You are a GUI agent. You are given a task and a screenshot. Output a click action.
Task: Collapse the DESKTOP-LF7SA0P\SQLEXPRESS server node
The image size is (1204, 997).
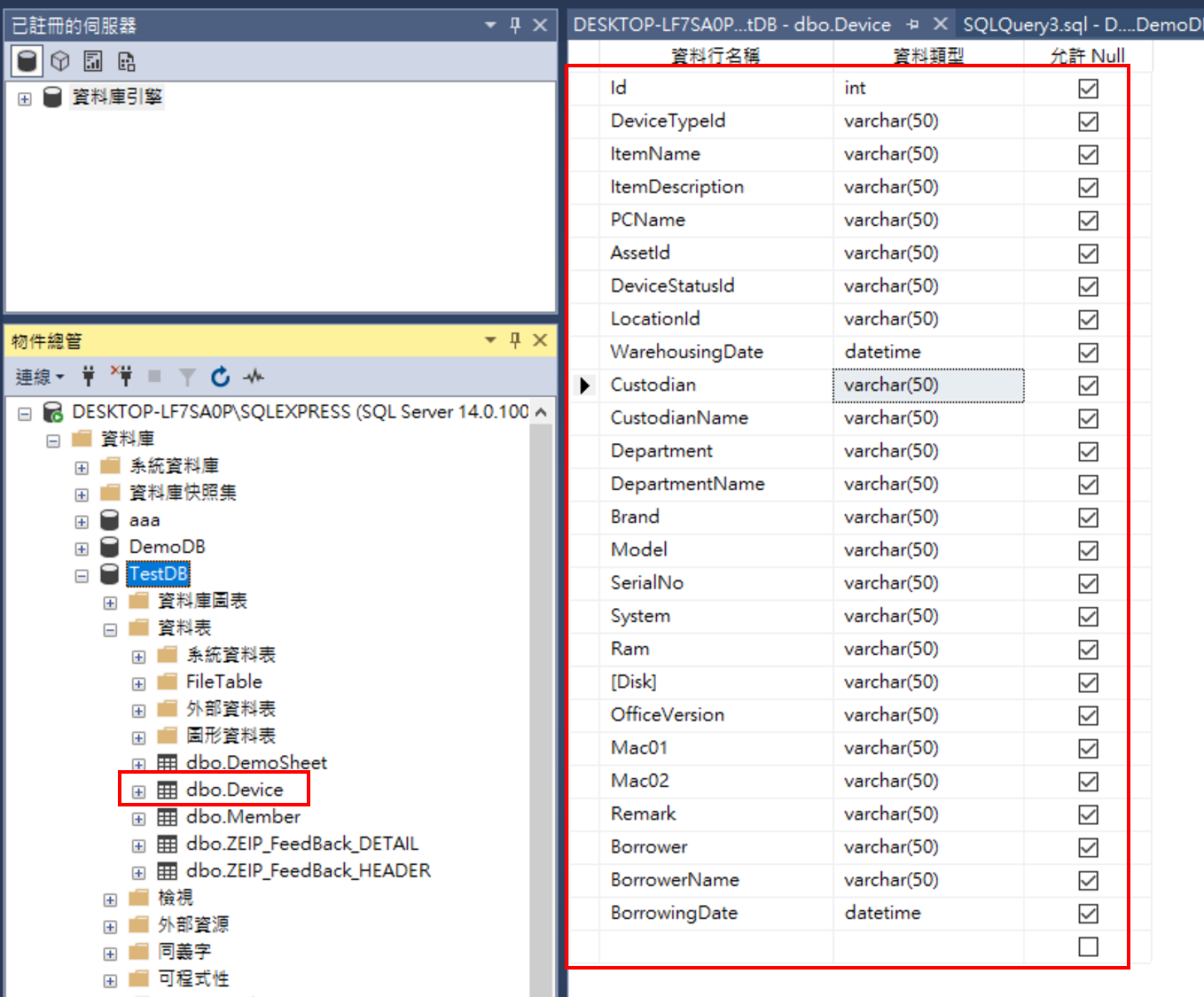point(25,413)
